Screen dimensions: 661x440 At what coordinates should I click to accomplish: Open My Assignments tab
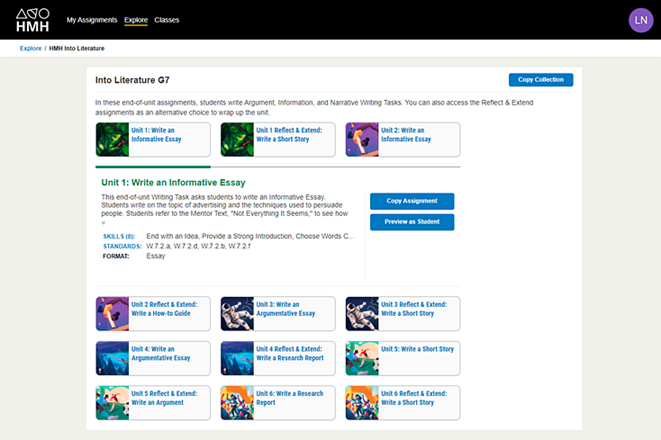[92, 20]
